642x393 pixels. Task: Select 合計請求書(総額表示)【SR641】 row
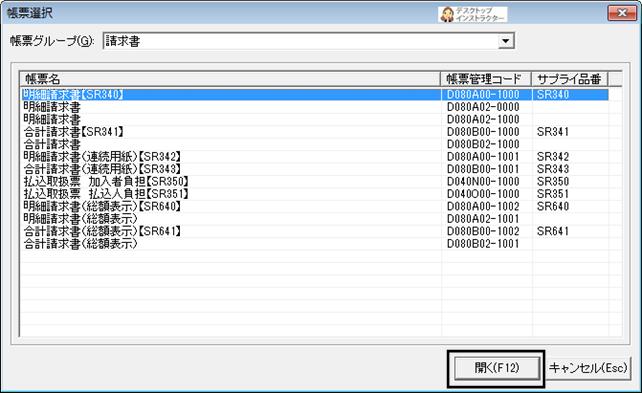click(314, 231)
